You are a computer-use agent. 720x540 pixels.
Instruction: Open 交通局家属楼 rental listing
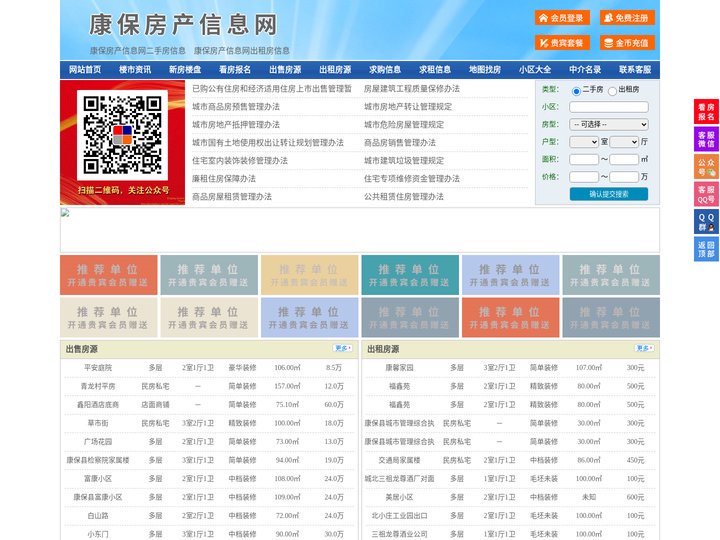(399, 460)
